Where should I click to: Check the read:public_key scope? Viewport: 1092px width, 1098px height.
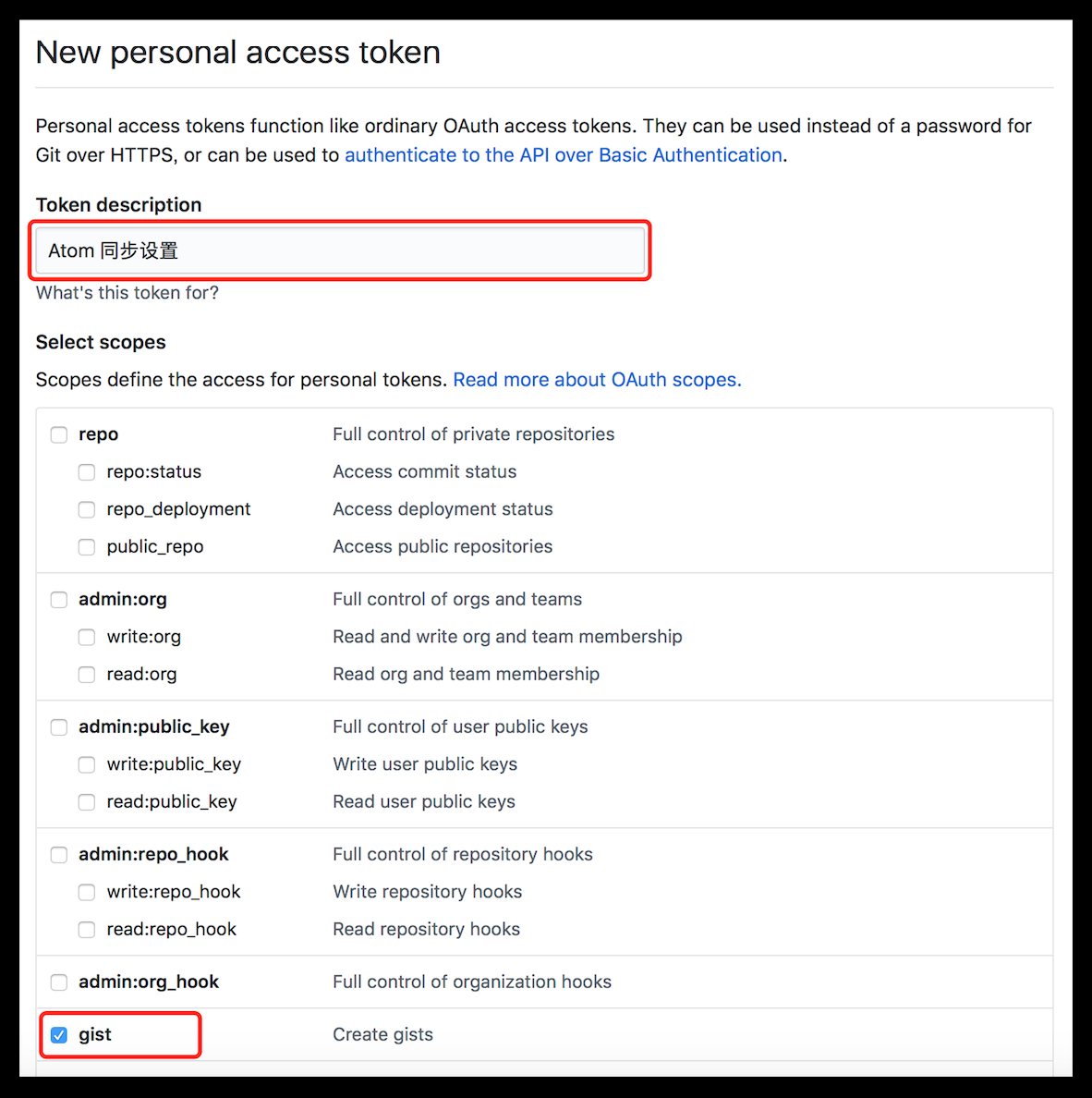pyautogui.click(x=86, y=802)
